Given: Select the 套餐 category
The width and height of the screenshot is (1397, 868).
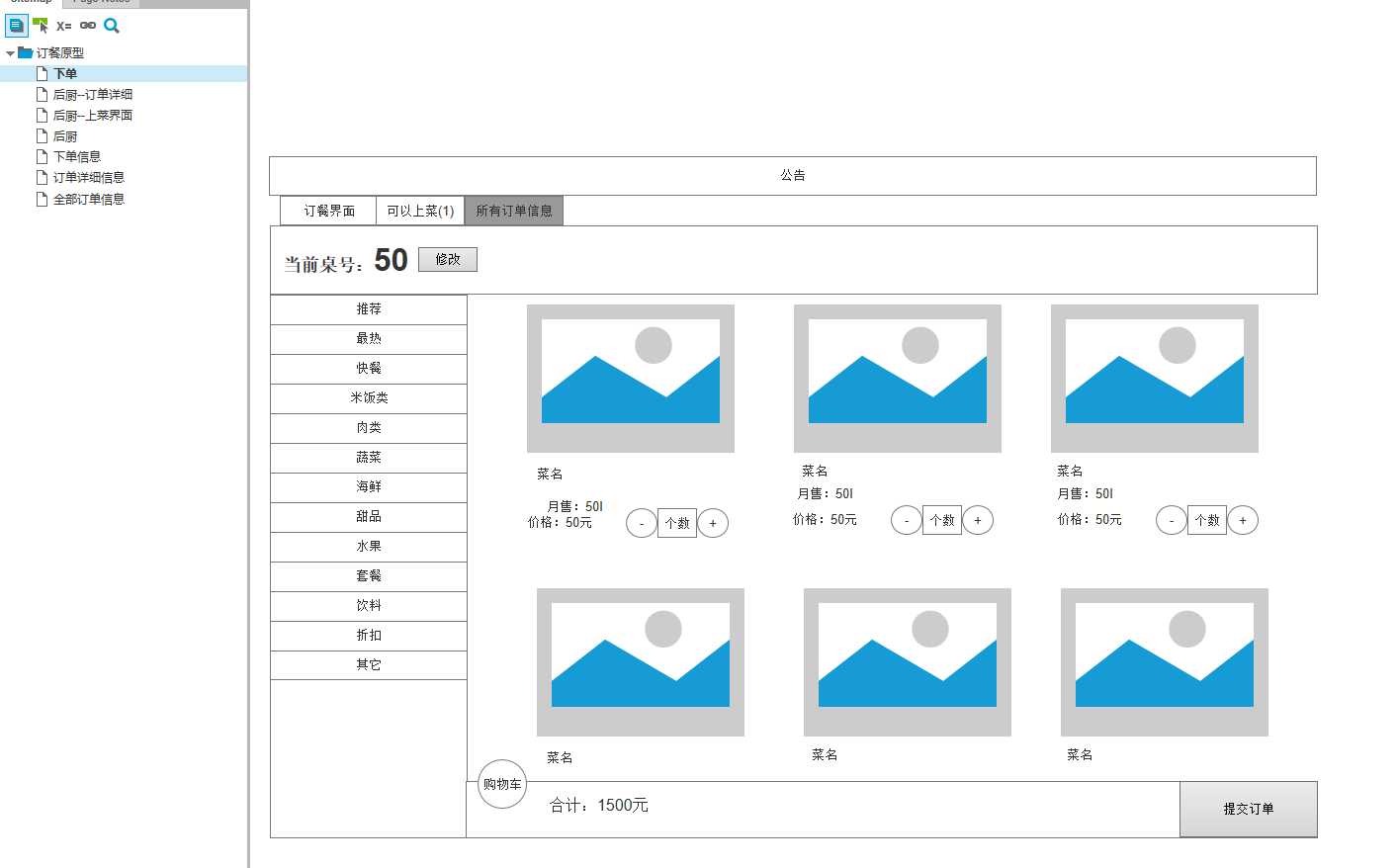Looking at the screenshot, I should click(x=369, y=576).
